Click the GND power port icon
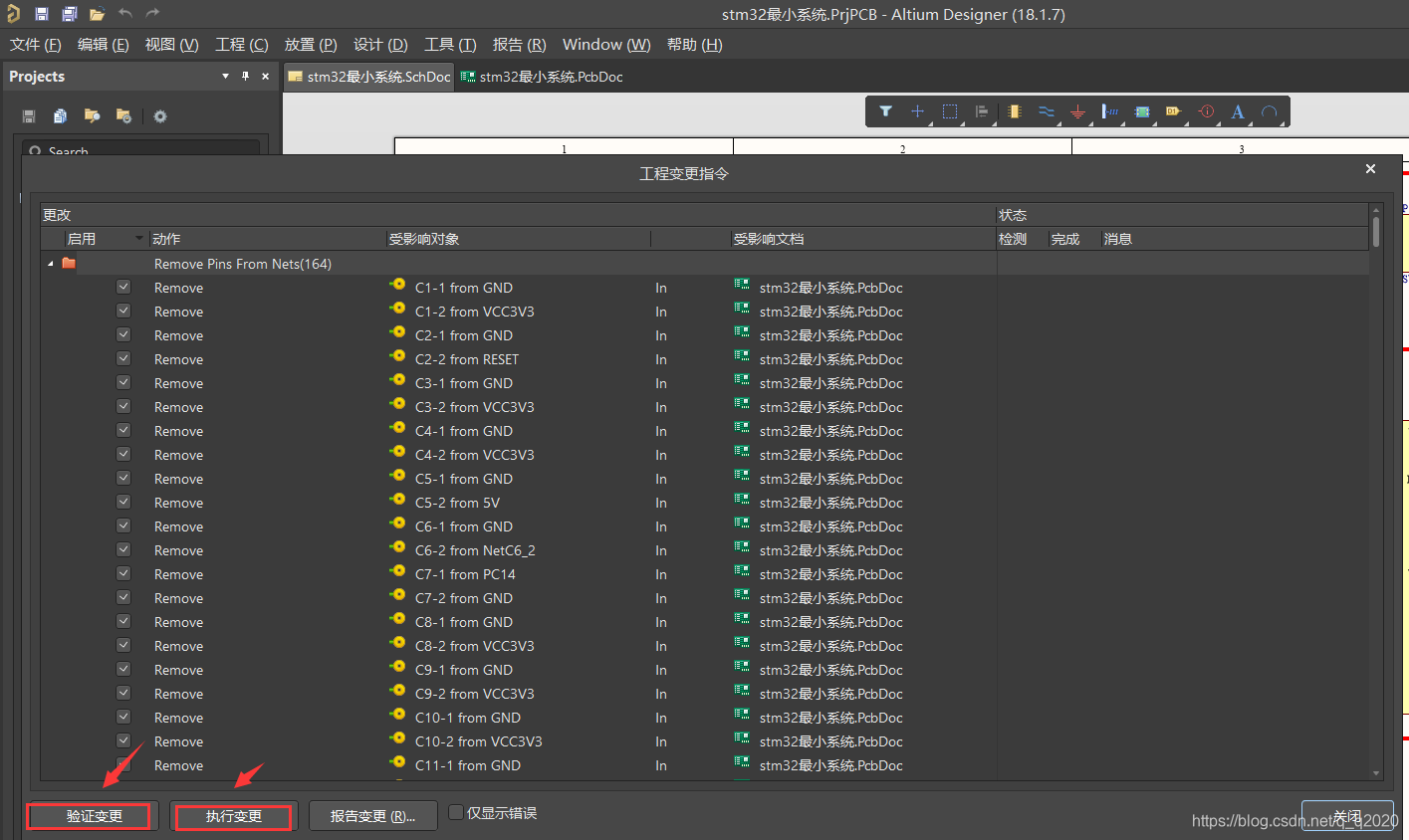Viewport: 1409px width, 840px height. 1077,111
